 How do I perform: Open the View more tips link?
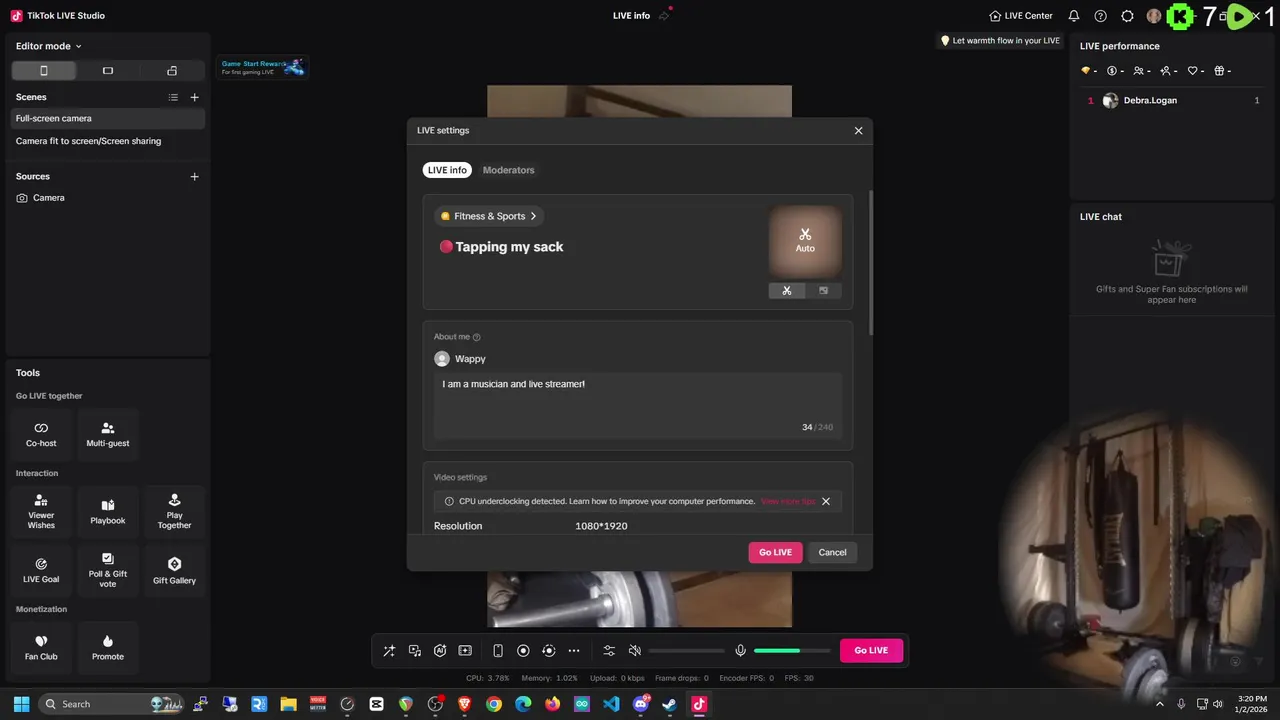788,501
